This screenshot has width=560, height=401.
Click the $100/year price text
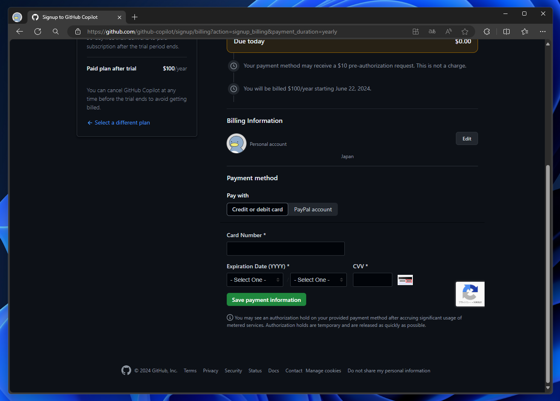(x=175, y=69)
